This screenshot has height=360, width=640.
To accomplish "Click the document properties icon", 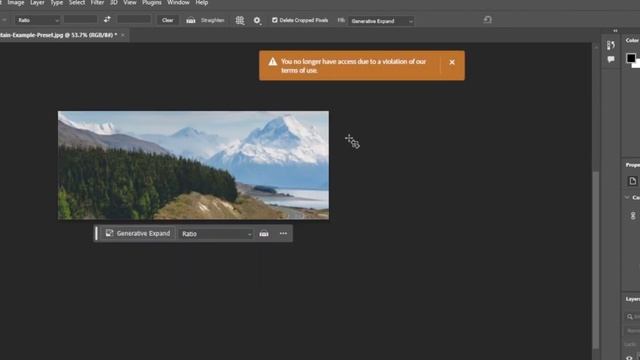I will tap(632, 181).
